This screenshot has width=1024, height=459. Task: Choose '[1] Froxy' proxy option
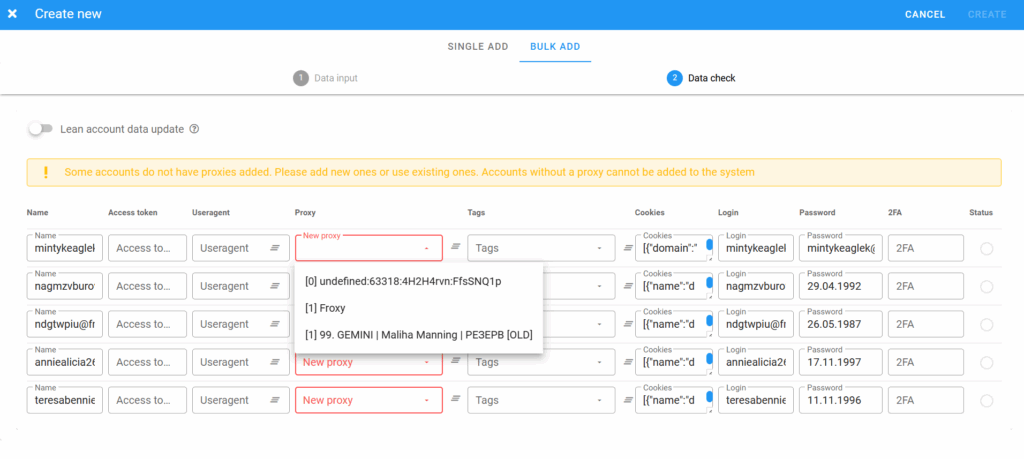pos(419,308)
